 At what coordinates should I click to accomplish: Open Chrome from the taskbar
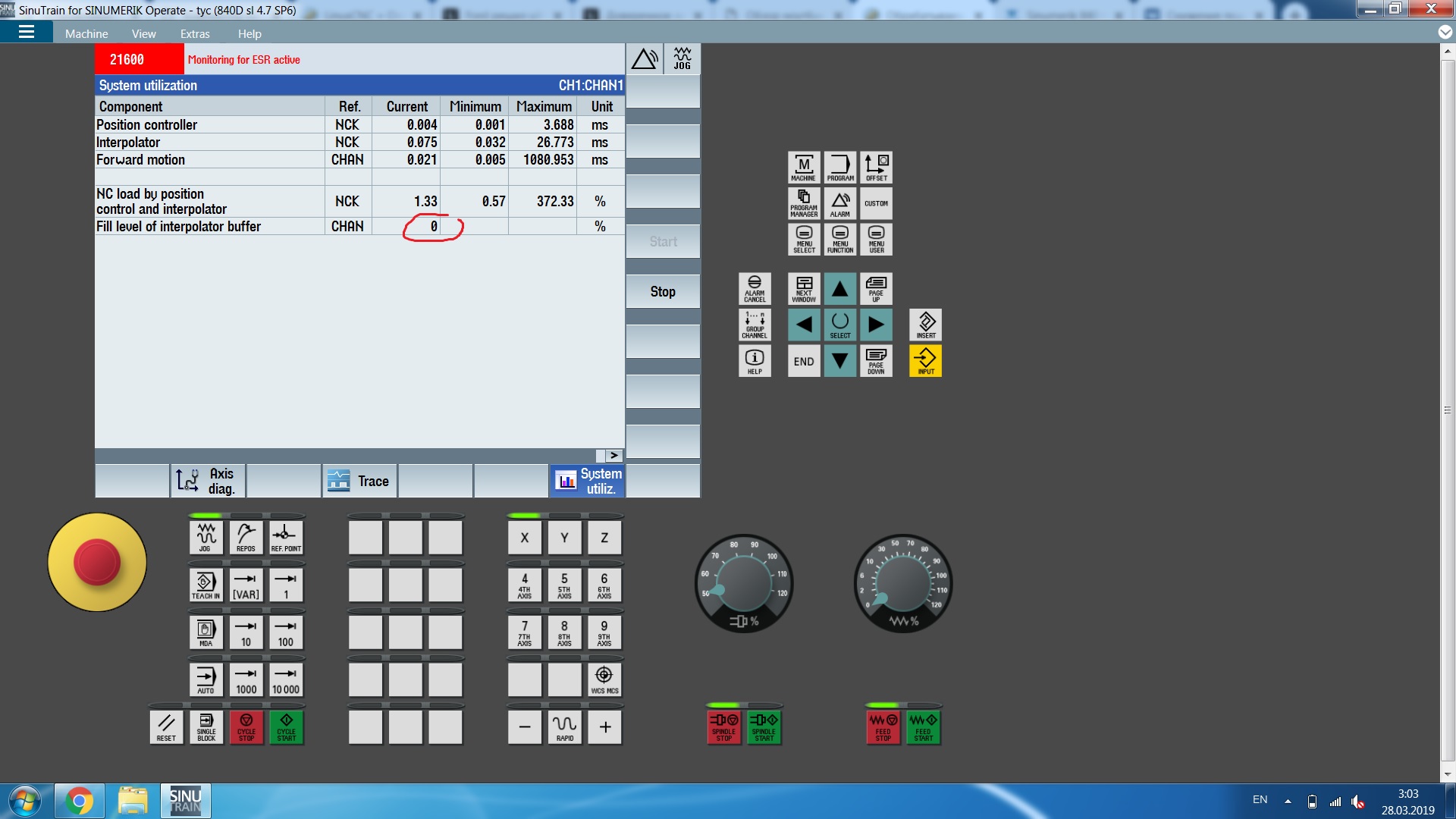(x=80, y=801)
